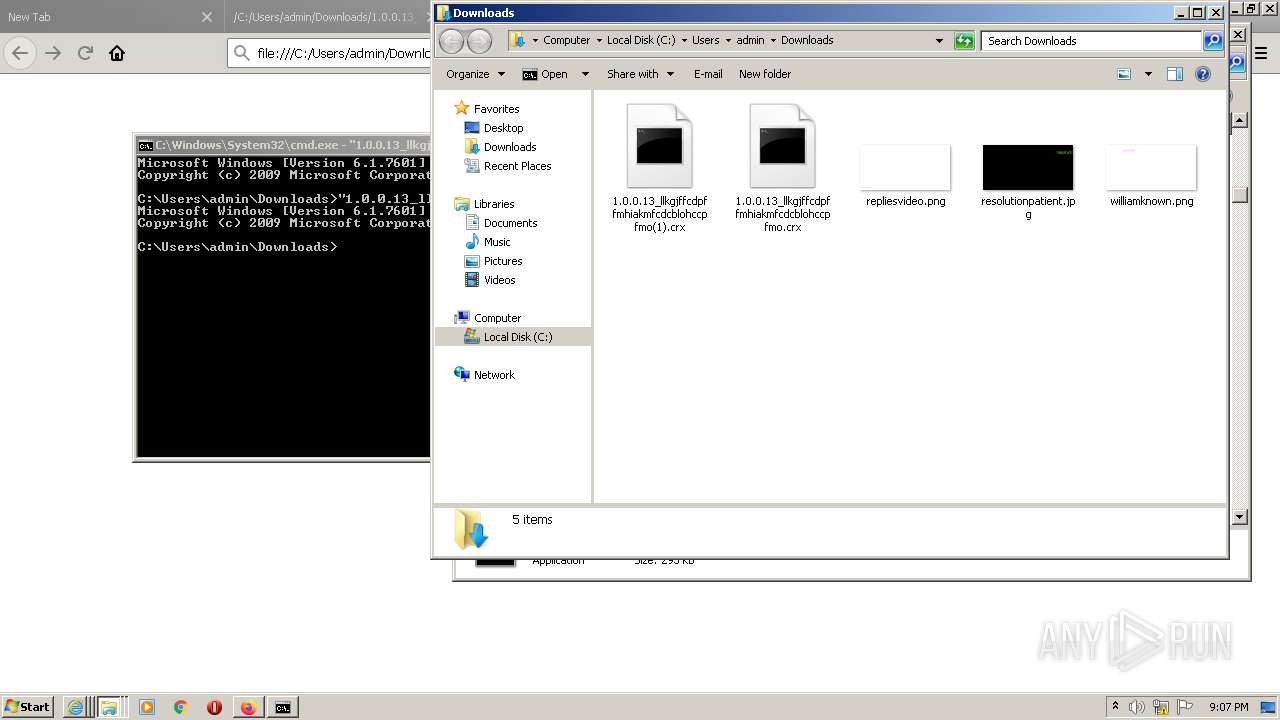Click the Search Downloads input field

pos(1091,41)
